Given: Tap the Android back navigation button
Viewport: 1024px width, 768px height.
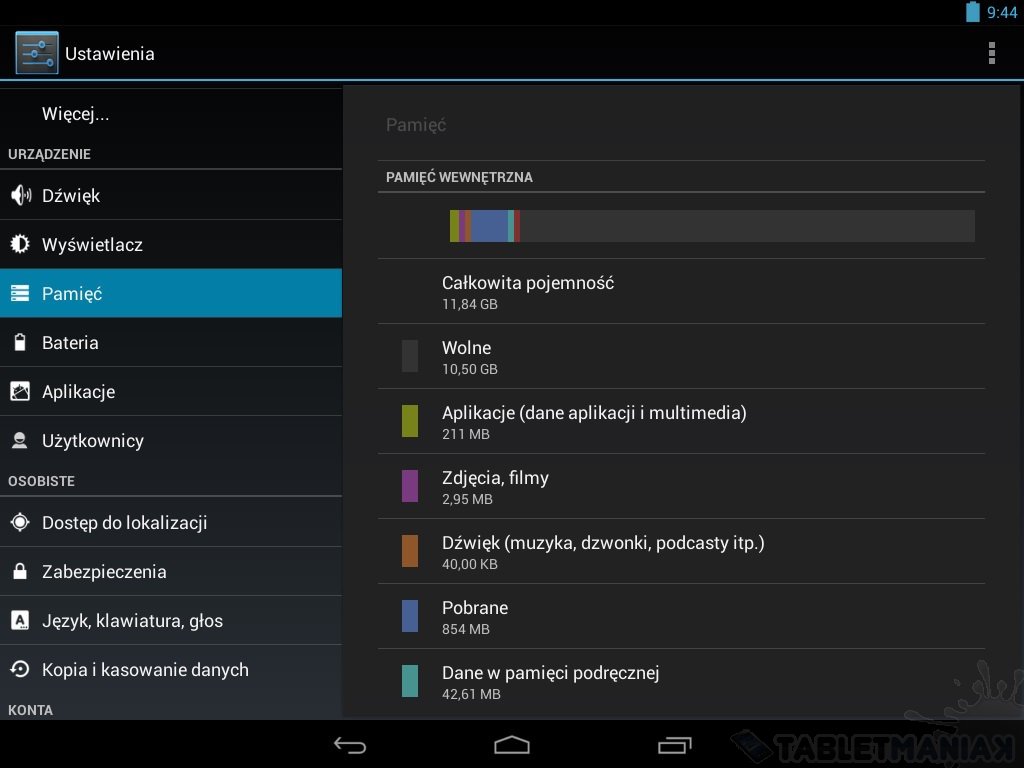Looking at the screenshot, I should click(350, 745).
